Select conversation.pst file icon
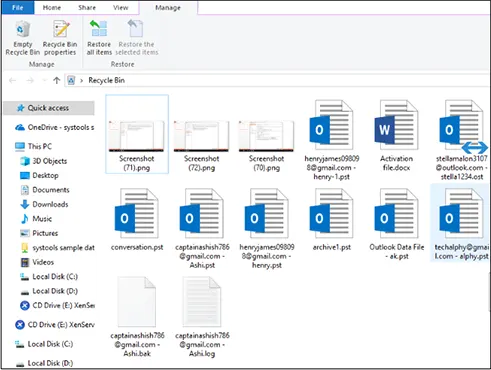 click(x=137, y=213)
